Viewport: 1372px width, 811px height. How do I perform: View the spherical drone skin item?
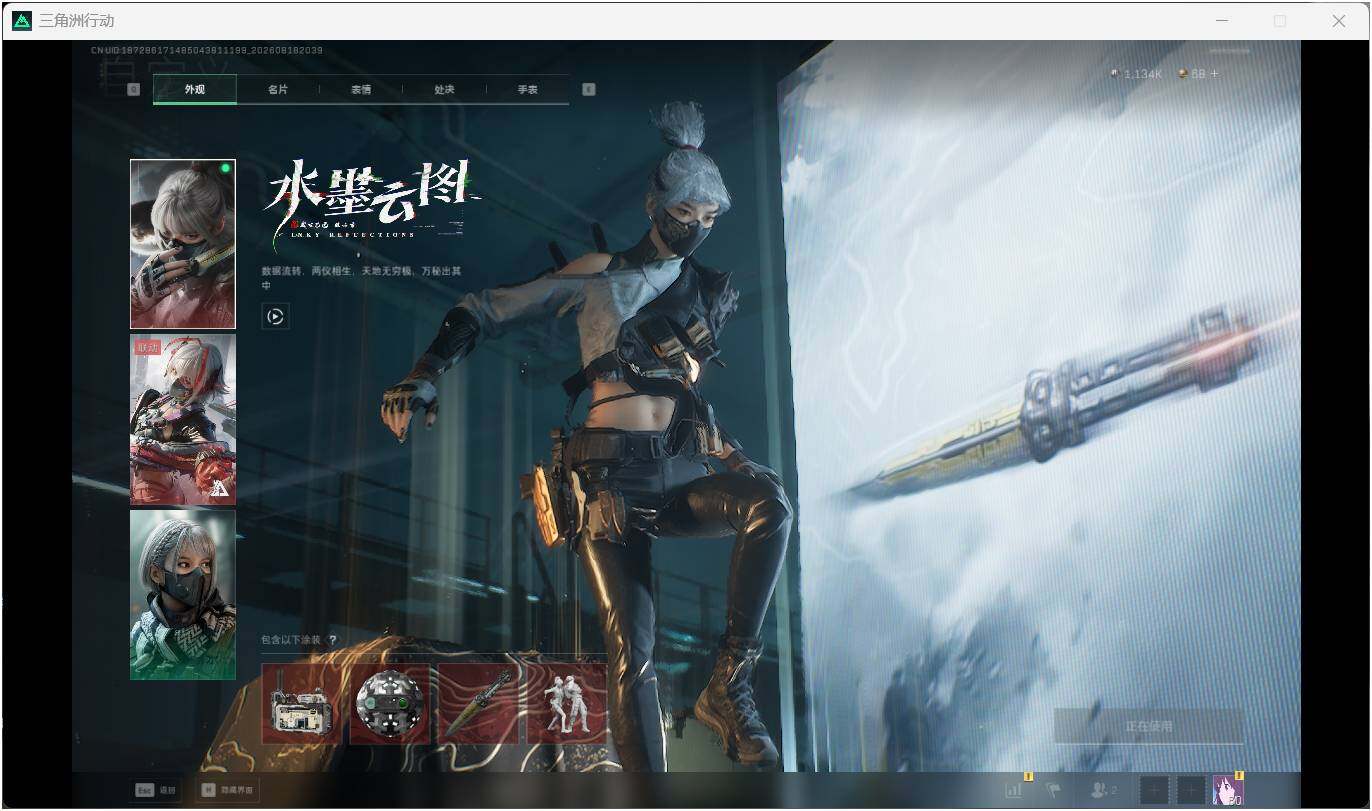(x=390, y=704)
